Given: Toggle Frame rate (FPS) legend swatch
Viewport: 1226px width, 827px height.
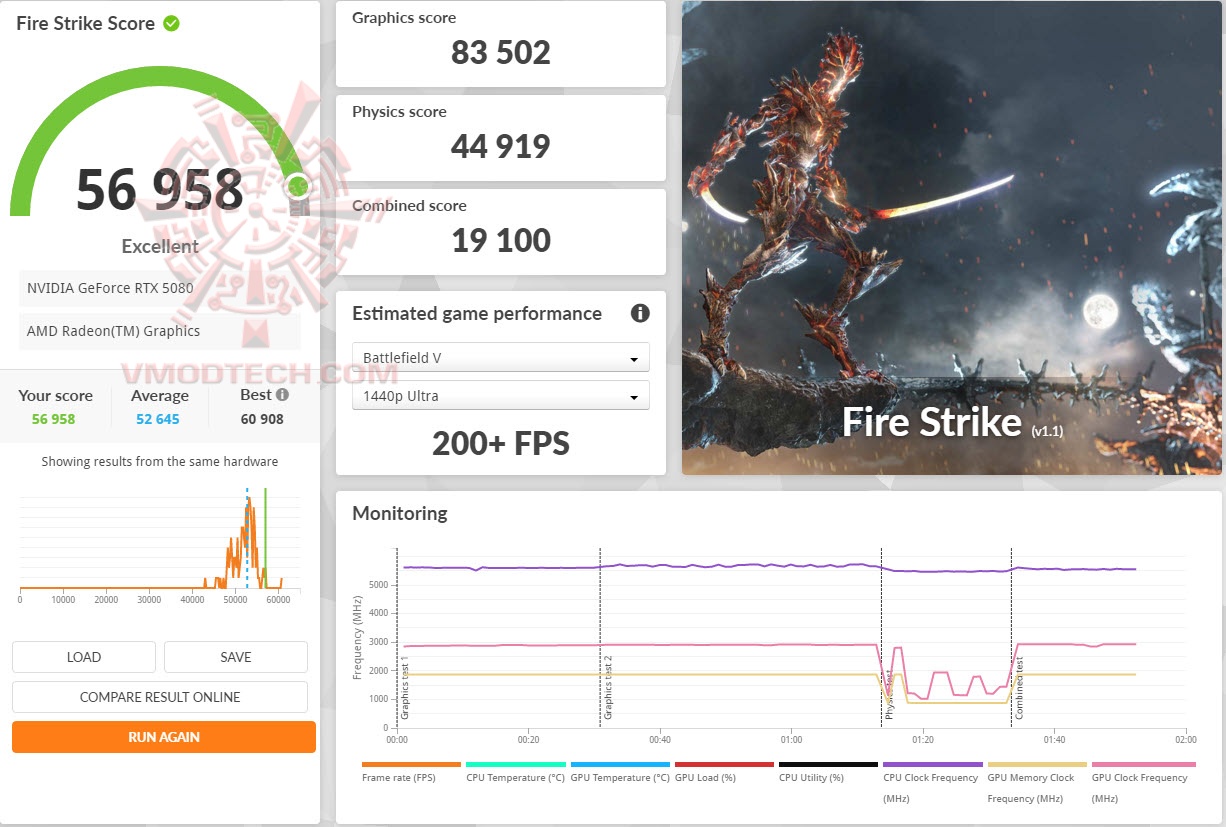Looking at the screenshot, I should tap(411, 764).
